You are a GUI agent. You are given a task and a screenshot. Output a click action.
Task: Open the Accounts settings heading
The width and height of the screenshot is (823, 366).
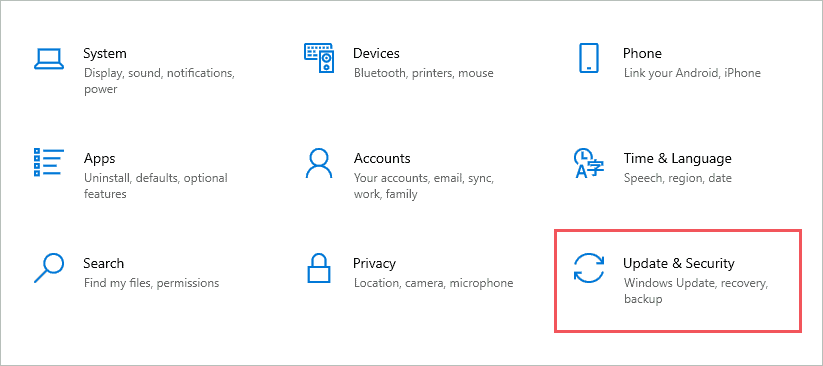[x=382, y=159]
